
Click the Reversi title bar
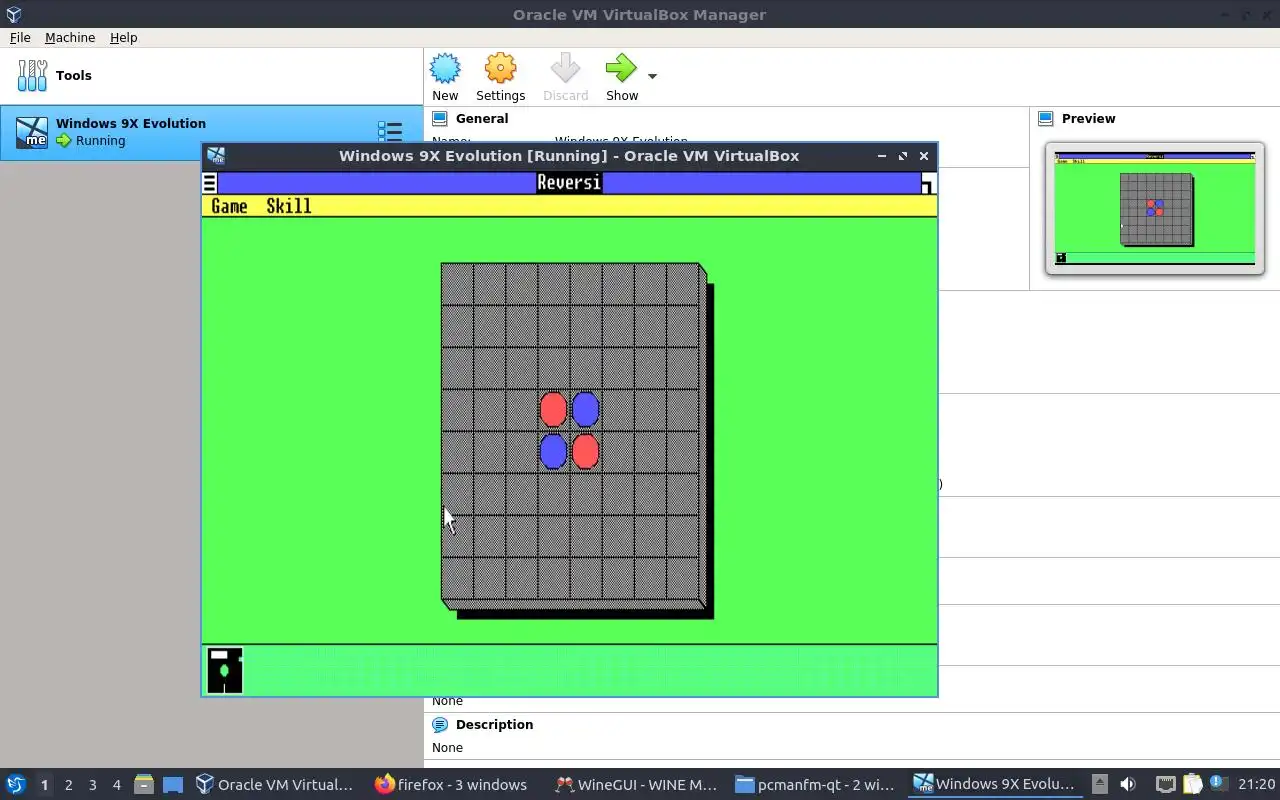[569, 183]
